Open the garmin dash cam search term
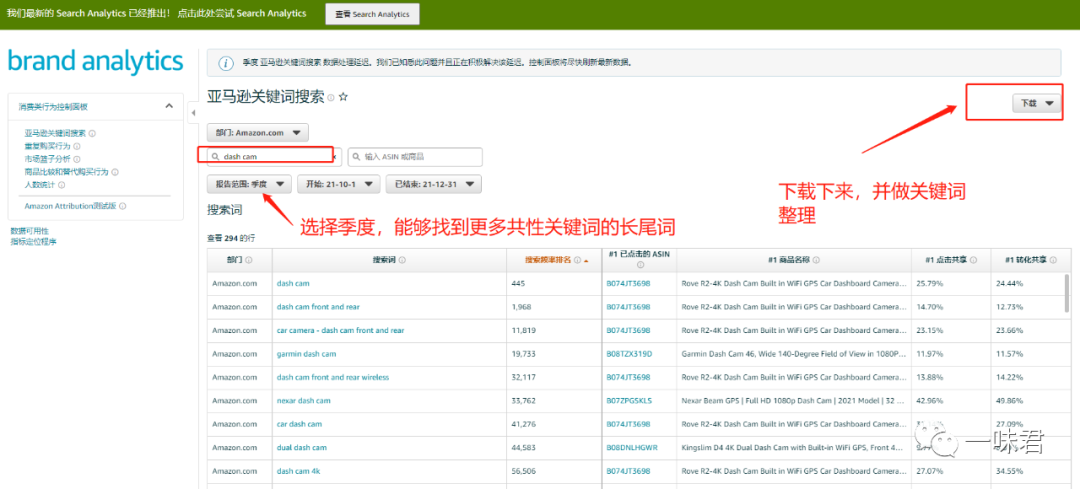1080x489 pixels. point(307,354)
